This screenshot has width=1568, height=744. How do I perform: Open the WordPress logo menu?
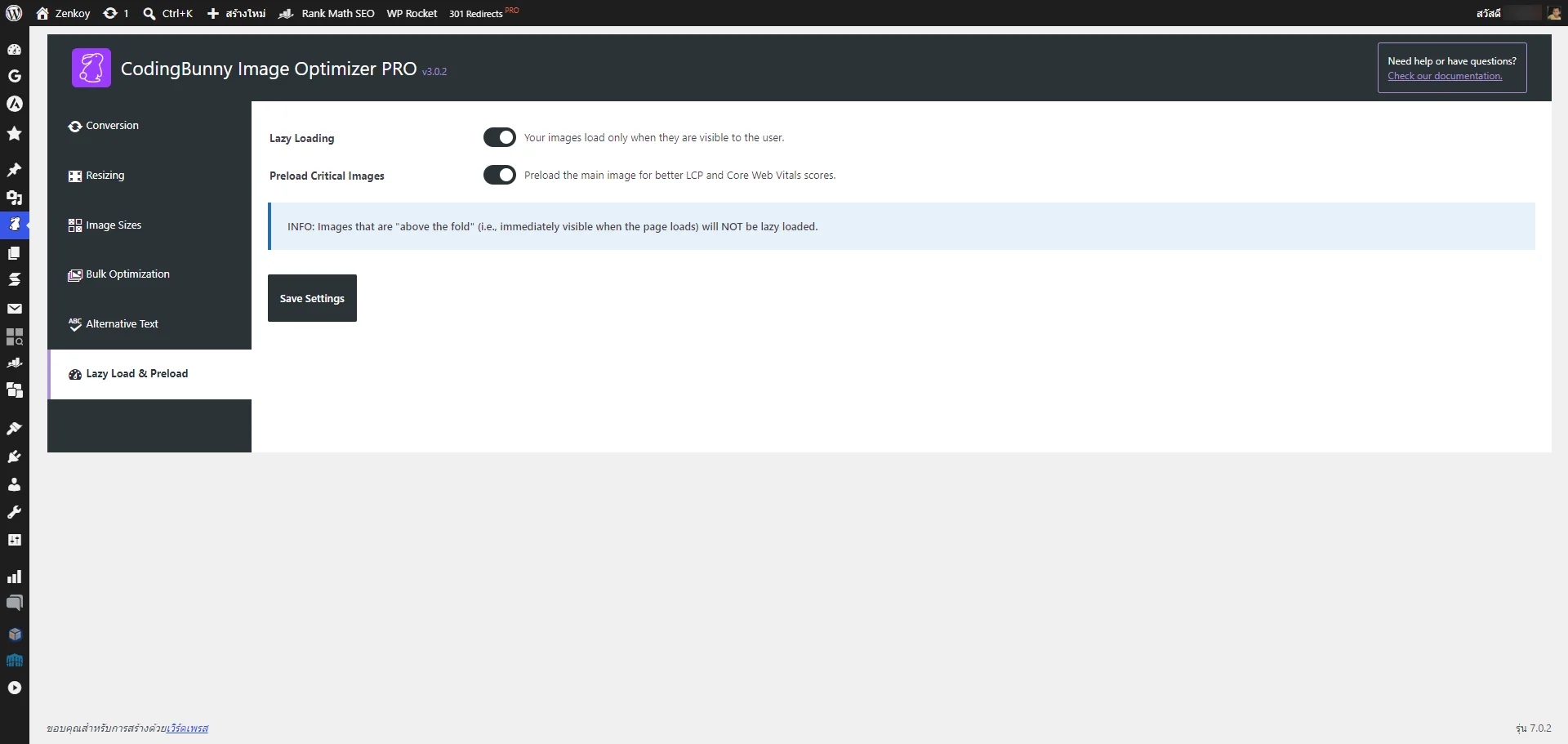[15, 13]
